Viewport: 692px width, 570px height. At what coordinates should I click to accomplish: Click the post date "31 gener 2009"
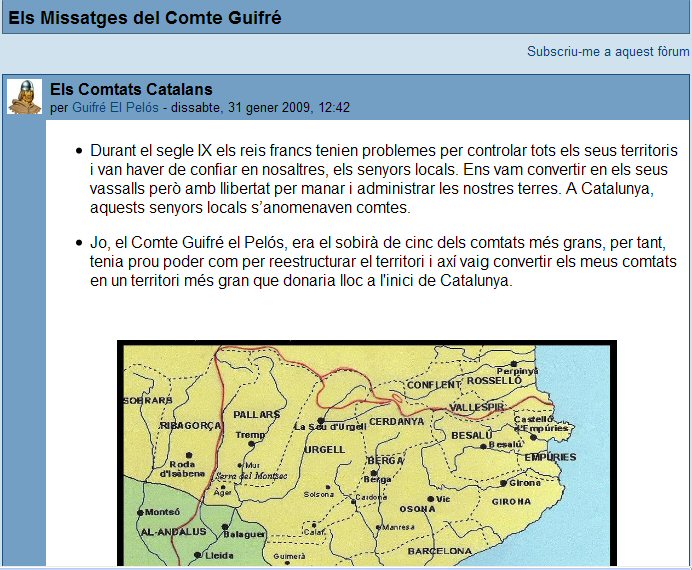click(274, 107)
